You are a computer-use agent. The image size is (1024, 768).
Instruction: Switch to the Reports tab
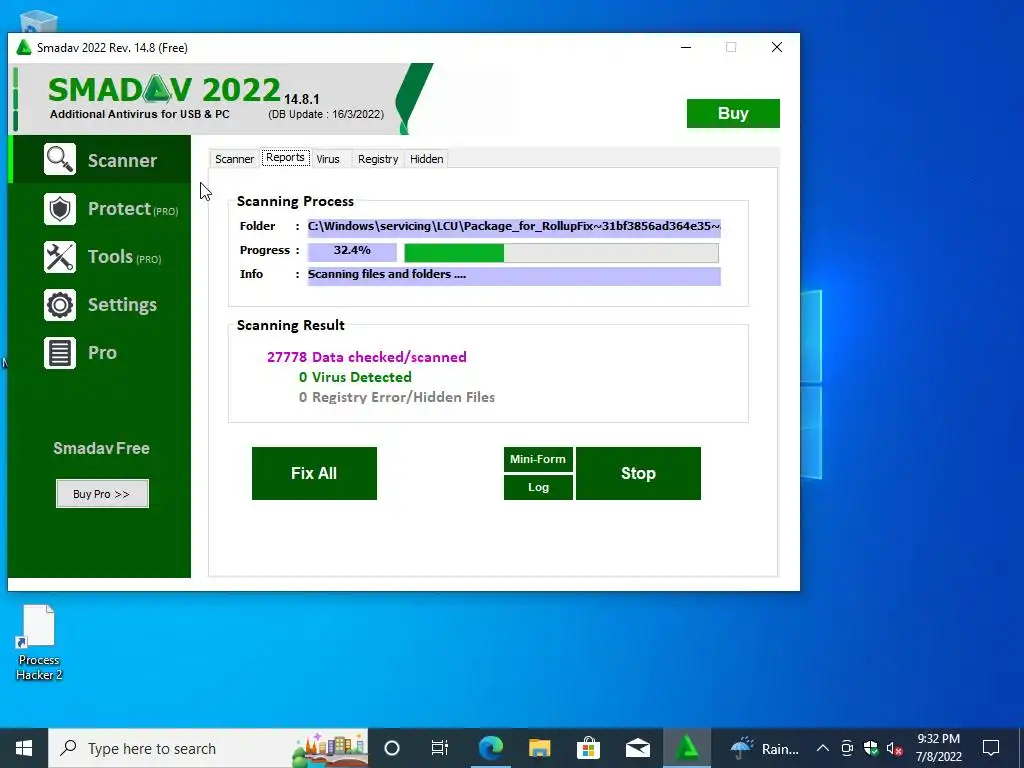coord(285,157)
